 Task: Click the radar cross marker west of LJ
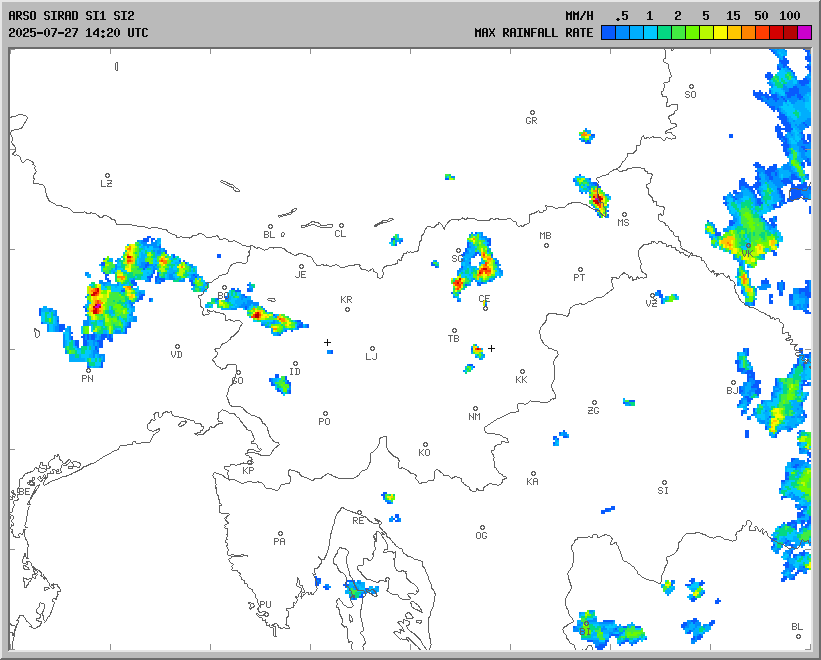[327, 342]
